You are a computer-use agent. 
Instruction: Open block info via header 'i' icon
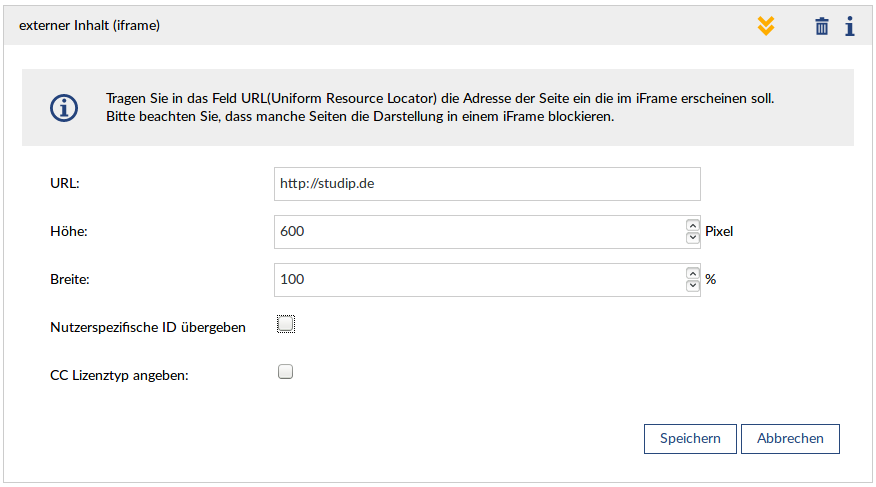click(x=849, y=26)
